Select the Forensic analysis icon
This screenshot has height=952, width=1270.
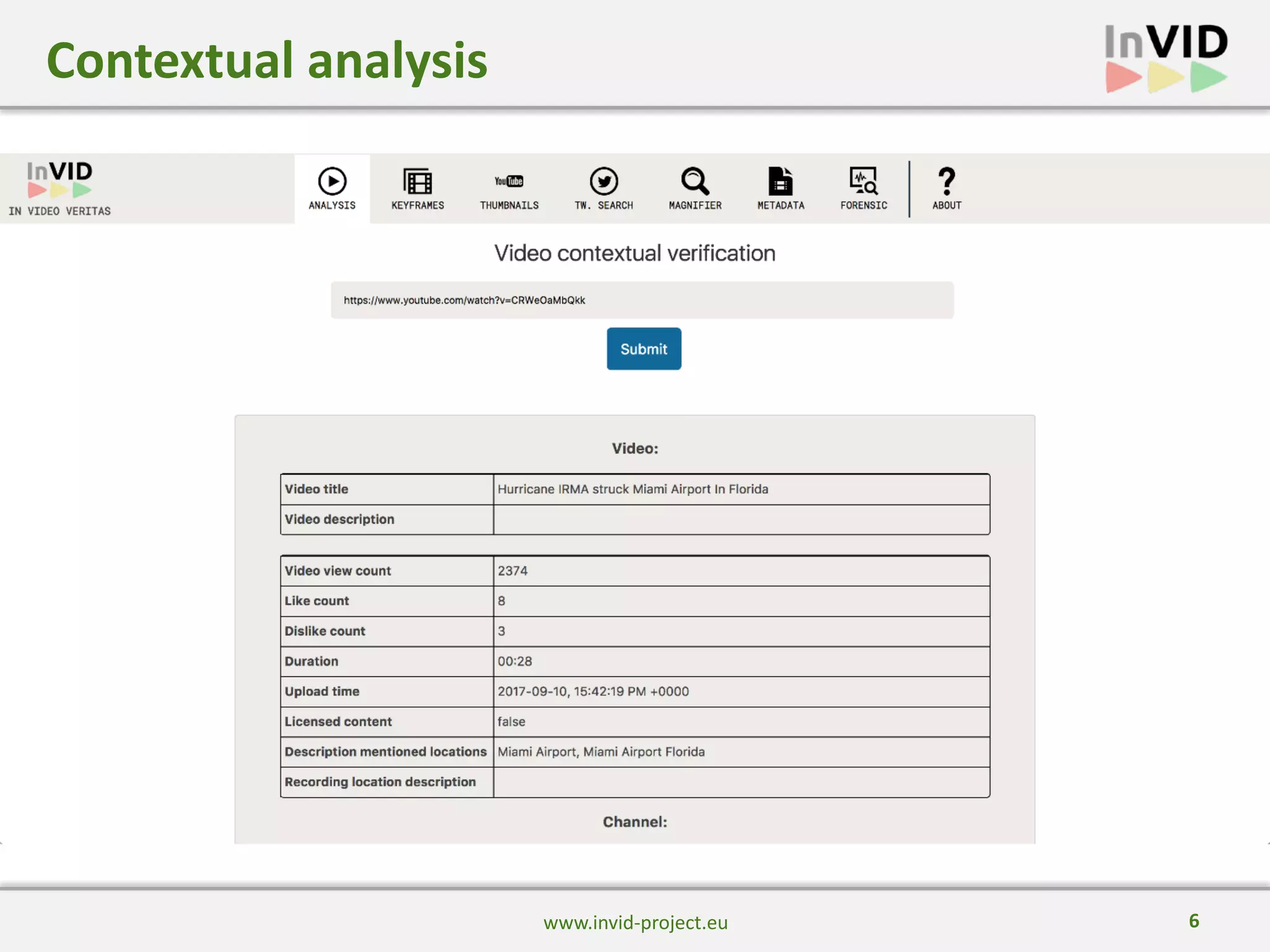click(x=864, y=181)
